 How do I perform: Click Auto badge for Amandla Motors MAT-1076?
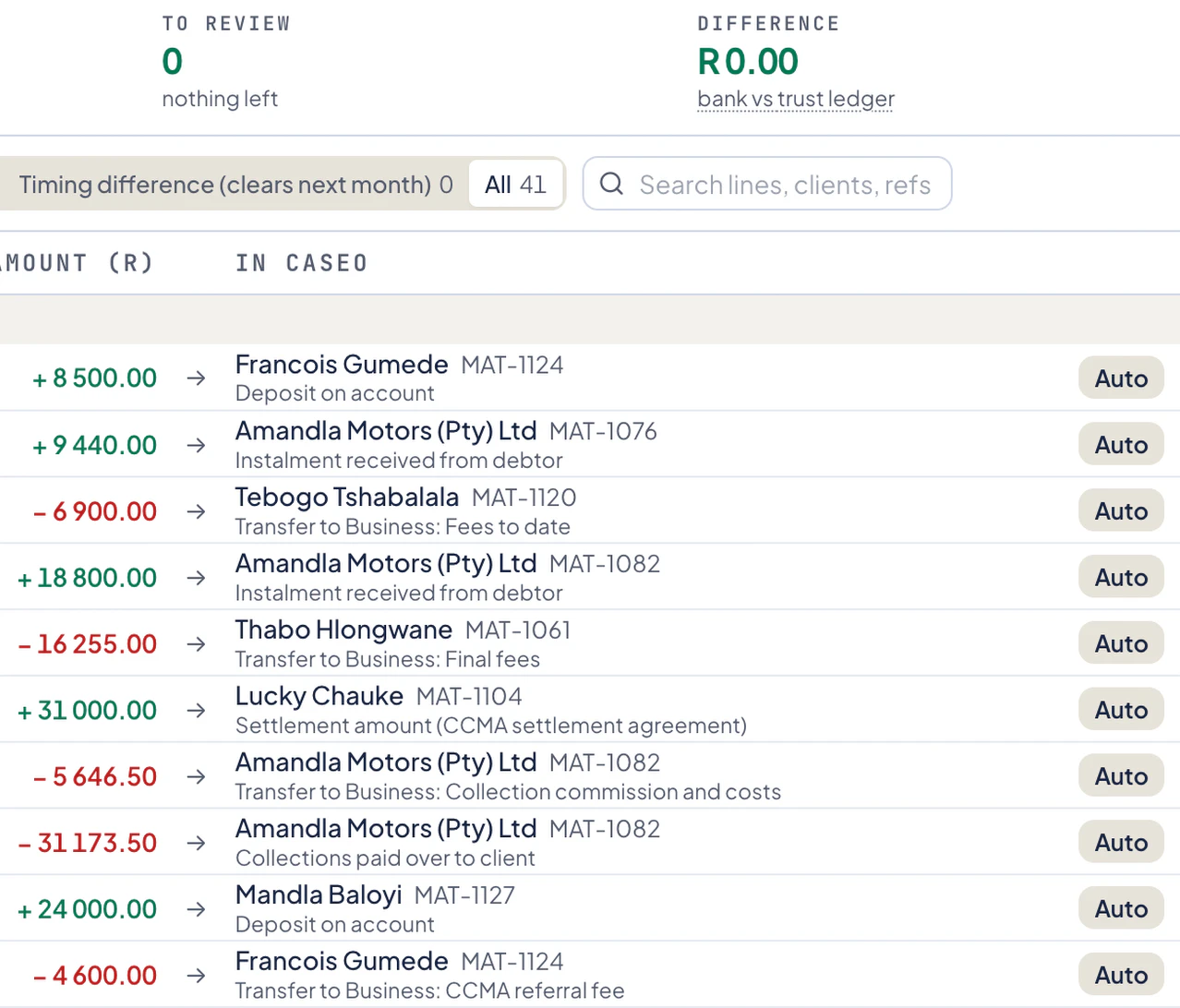click(1121, 445)
